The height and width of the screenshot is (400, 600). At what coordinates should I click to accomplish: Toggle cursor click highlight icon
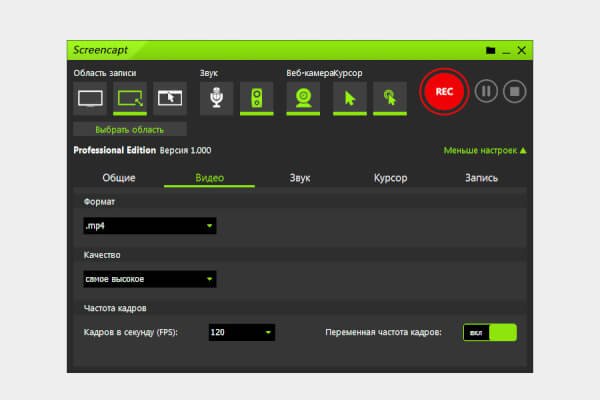(x=390, y=98)
